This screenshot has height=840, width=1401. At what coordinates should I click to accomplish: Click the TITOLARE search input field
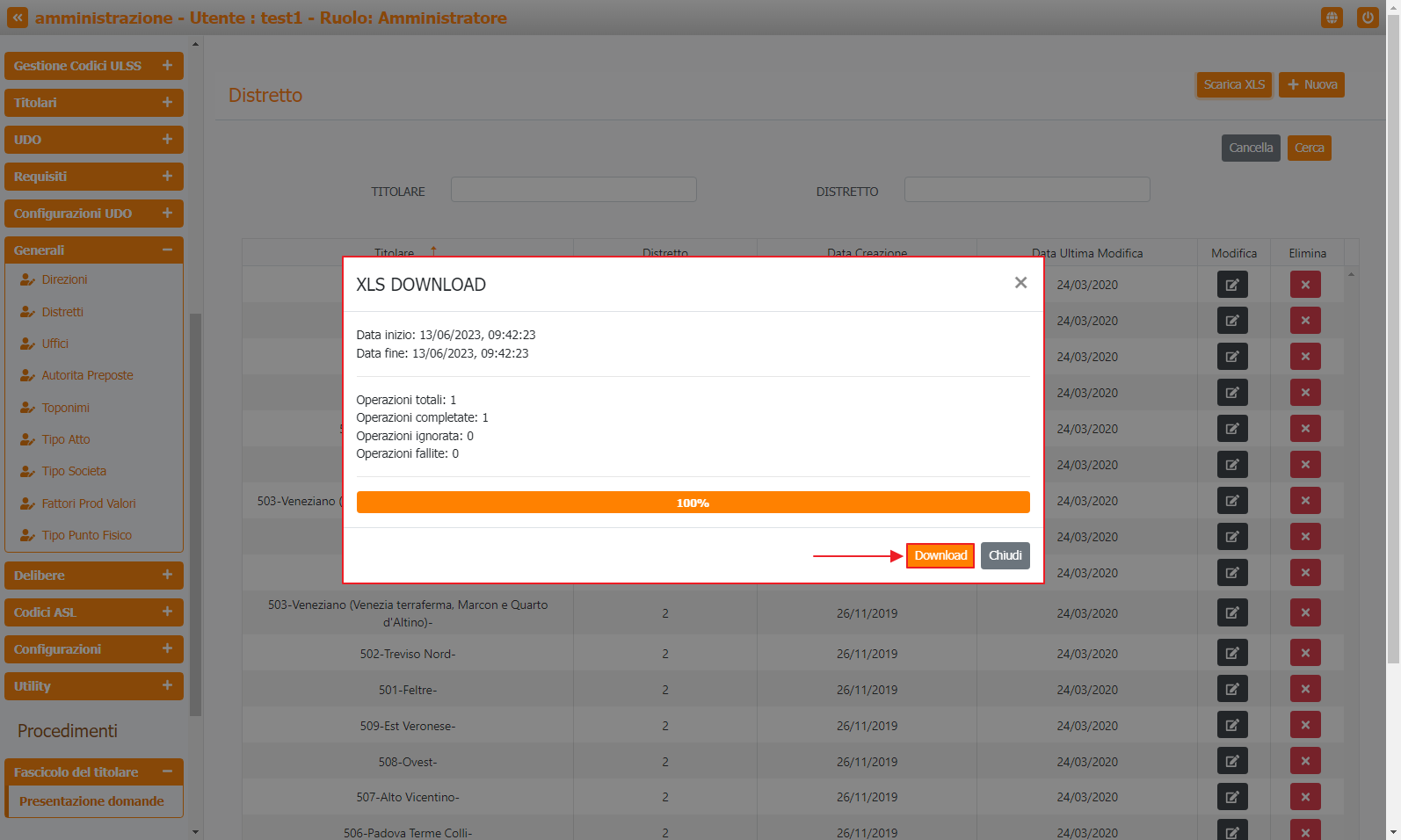pos(573,190)
